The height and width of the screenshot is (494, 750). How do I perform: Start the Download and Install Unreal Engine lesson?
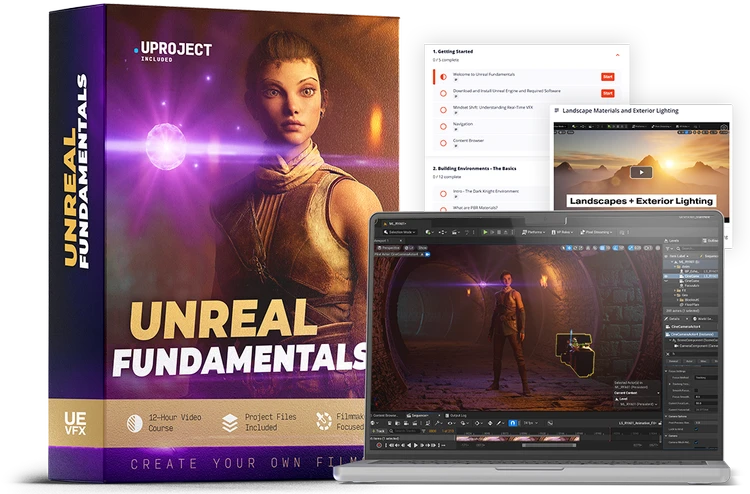607,93
